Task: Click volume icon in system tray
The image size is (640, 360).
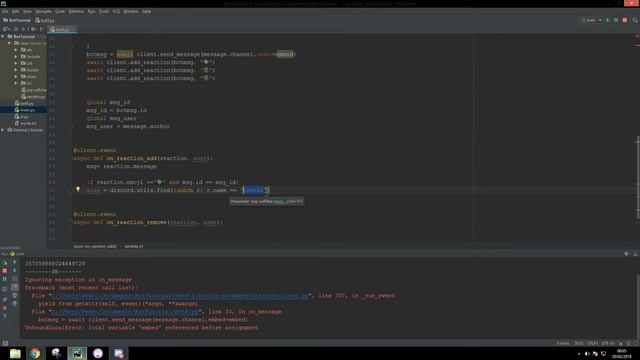Action: coord(587,354)
